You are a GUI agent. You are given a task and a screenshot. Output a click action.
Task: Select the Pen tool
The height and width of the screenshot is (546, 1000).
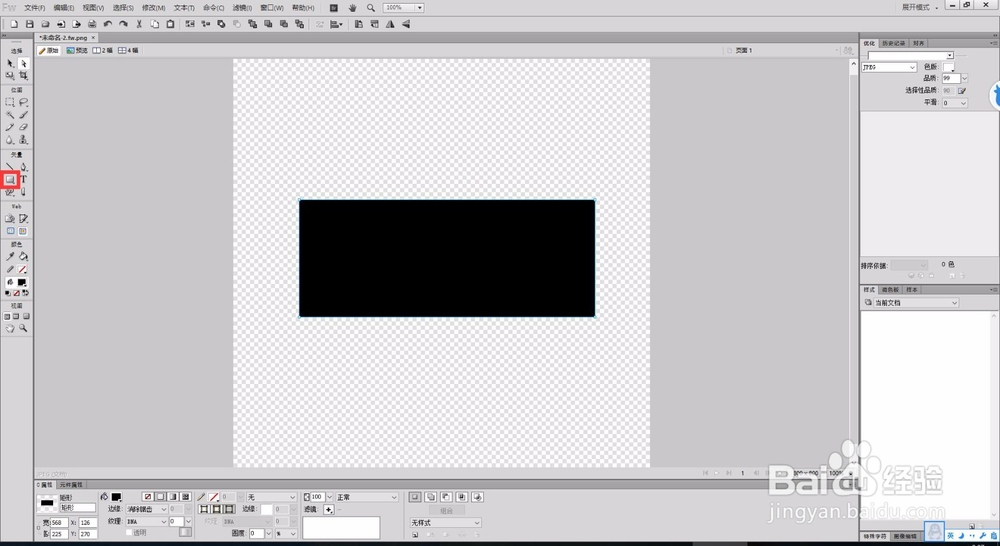click(24, 166)
